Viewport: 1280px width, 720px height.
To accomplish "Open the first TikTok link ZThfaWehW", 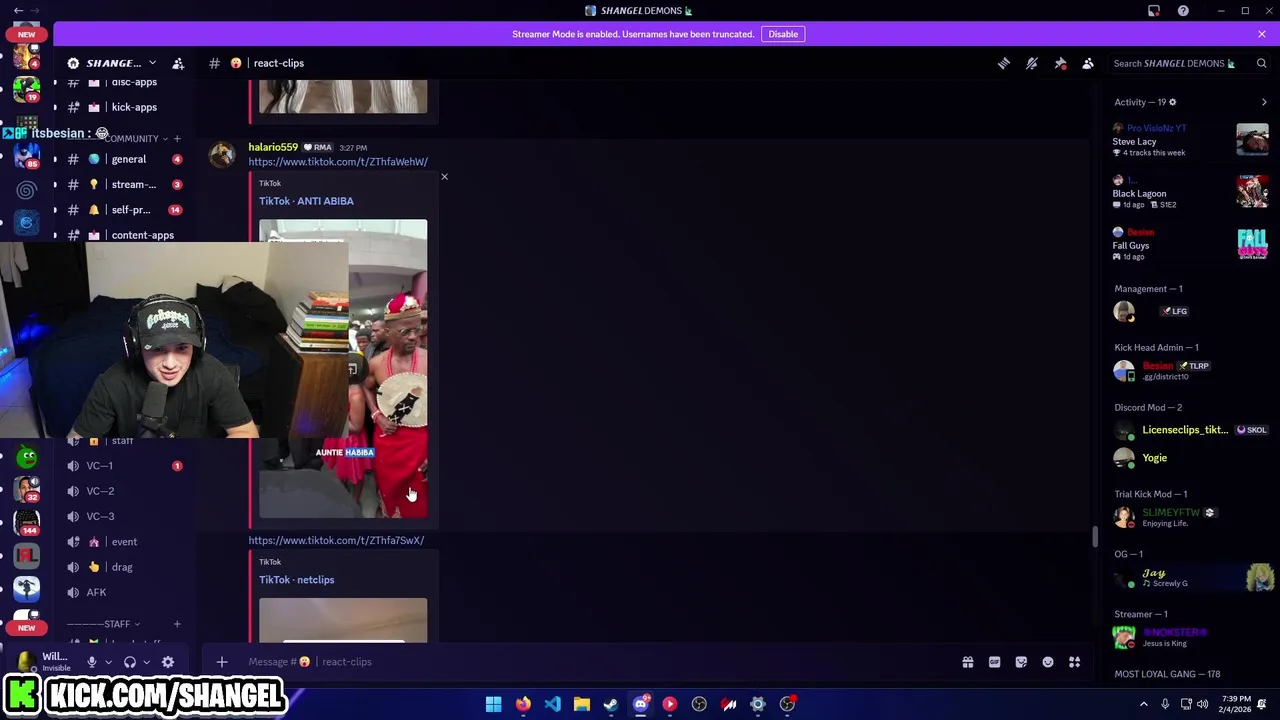I will (338, 162).
